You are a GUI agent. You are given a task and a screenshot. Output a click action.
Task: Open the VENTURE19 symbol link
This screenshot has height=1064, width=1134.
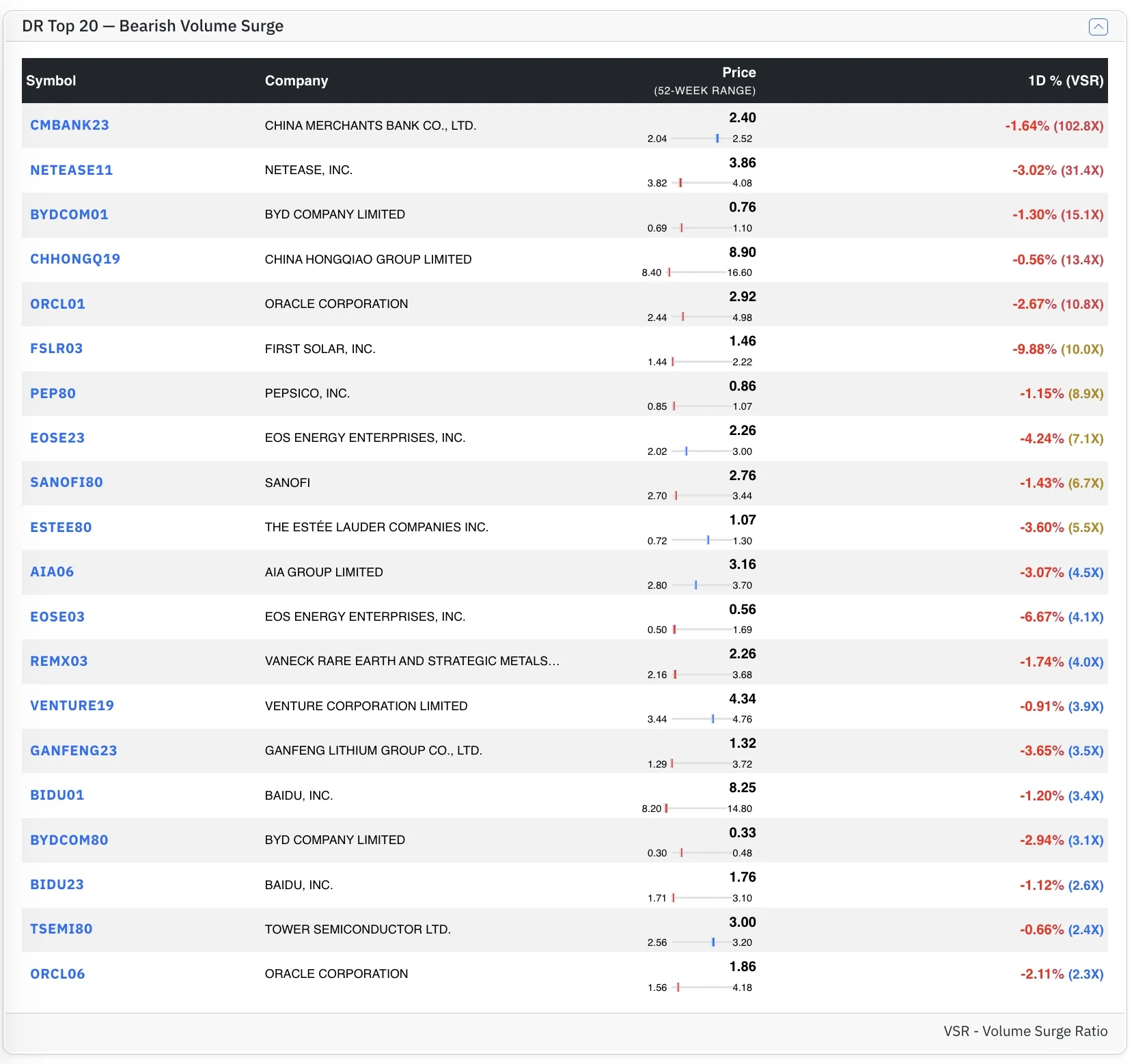[x=72, y=705]
